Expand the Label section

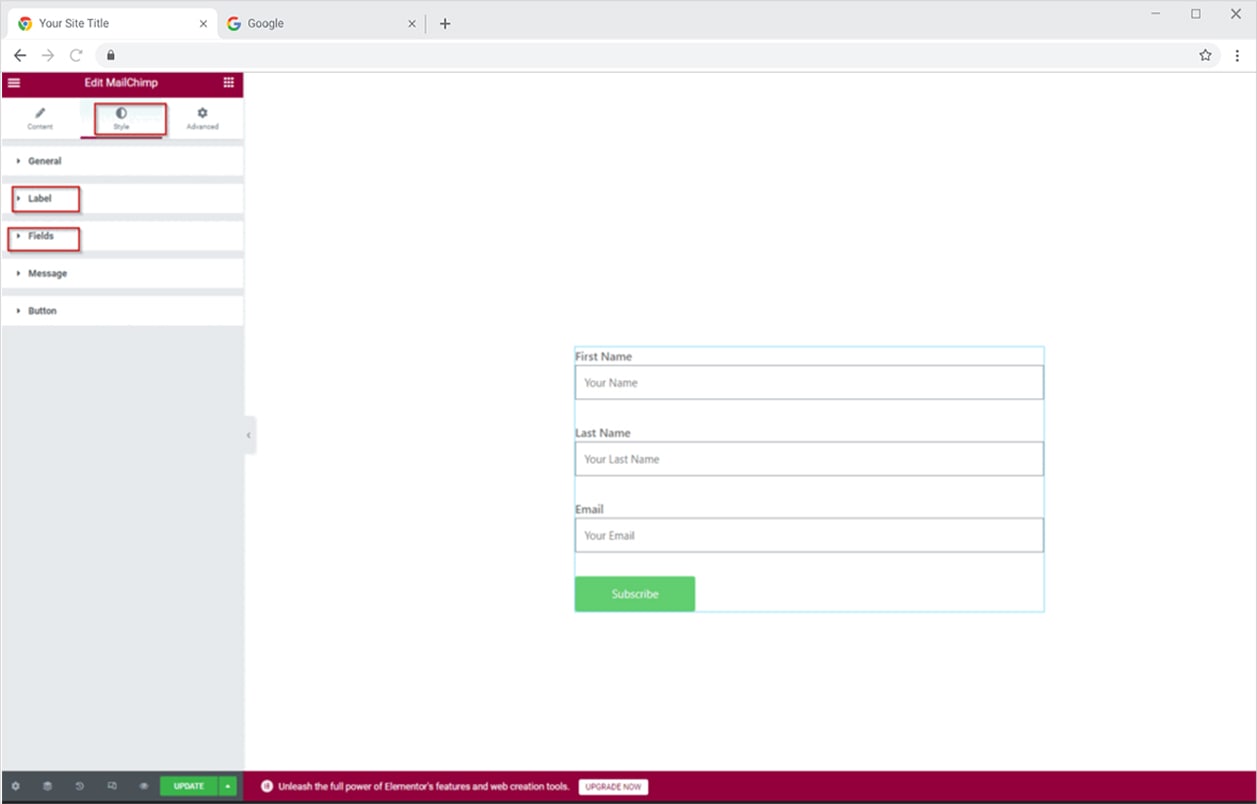click(x=40, y=199)
